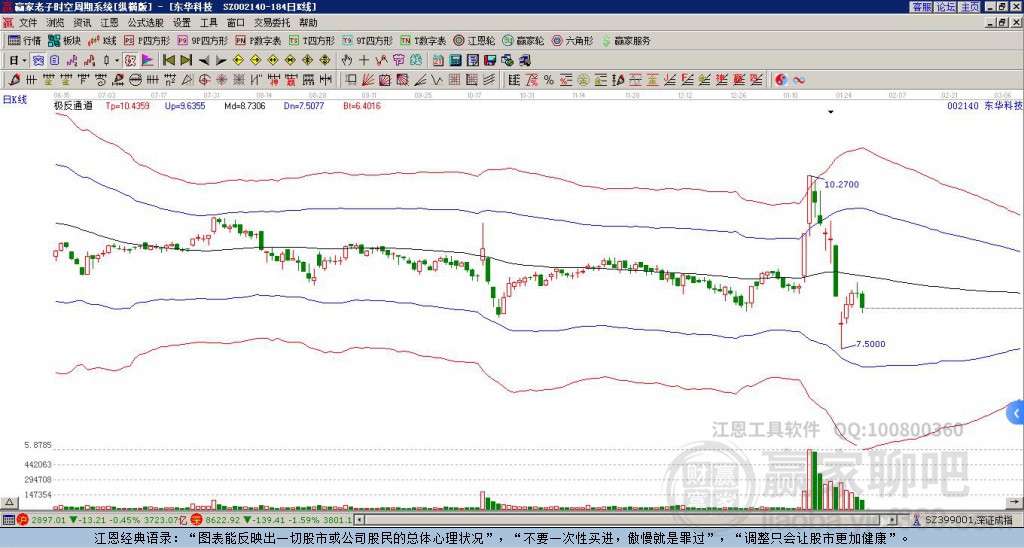Open the 9T四方形 tool
Image resolution: width=1024 pixels, height=548 pixels.
[x=367, y=40]
